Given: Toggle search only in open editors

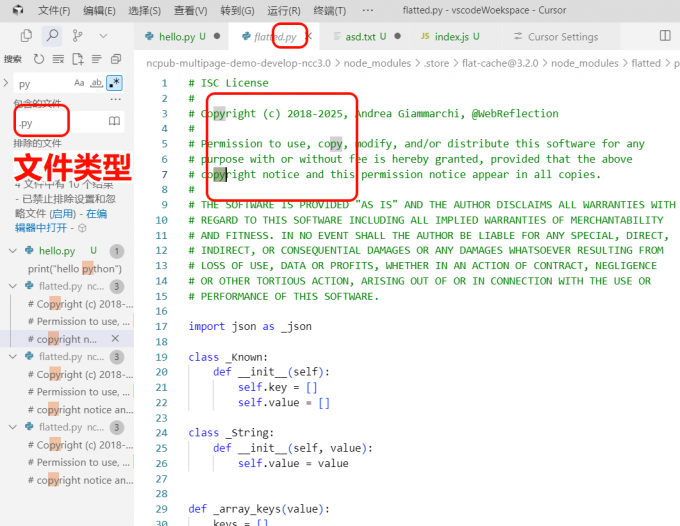Looking at the screenshot, I should [115, 122].
